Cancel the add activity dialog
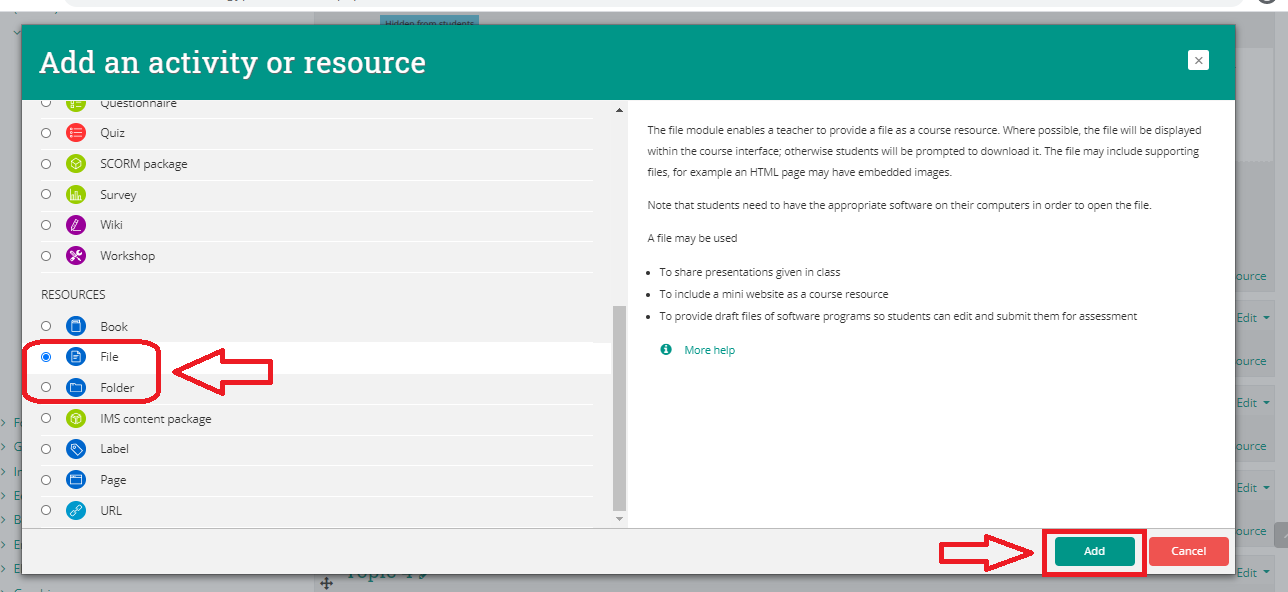The width and height of the screenshot is (1288, 592). pyautogui.click(x=1188, y=552)
